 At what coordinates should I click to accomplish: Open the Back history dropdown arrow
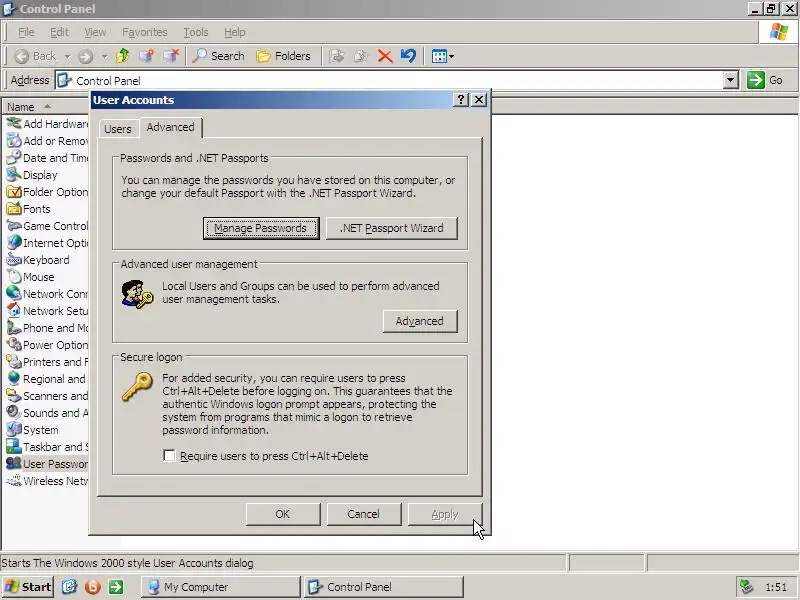pos(67,56)
